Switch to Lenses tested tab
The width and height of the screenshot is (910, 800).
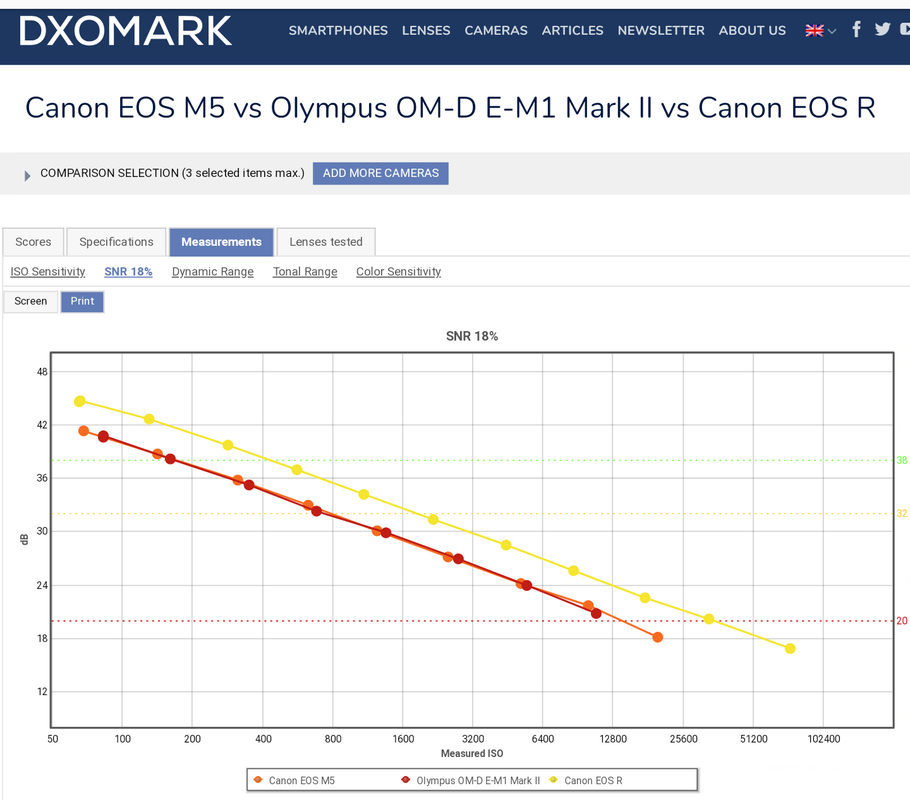[326, 242]
